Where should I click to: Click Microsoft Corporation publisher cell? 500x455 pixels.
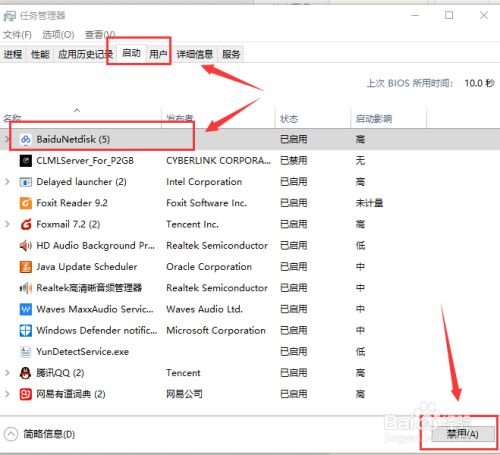coord(216,330)
